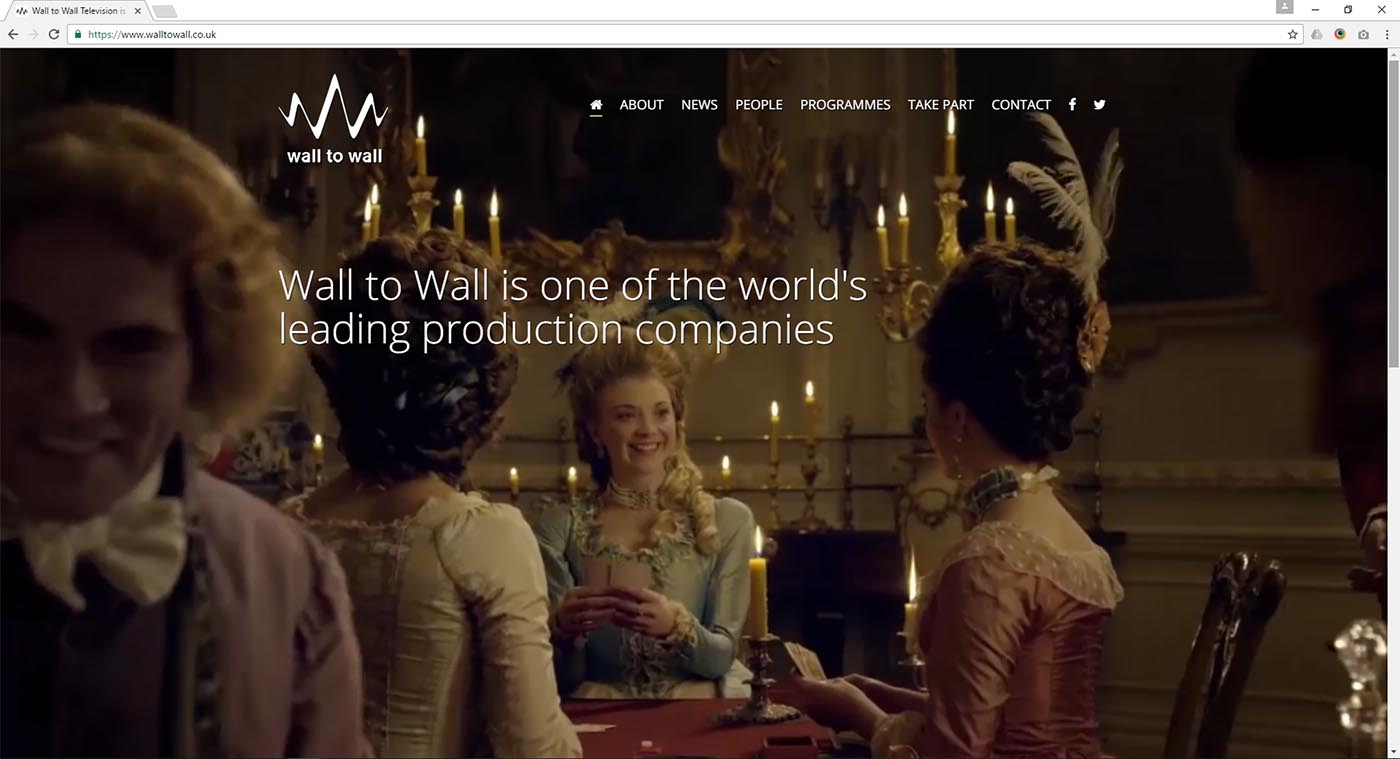Close the Wall to Wall Television tab
The height and width of the screenshot is (759, 1400).
point(138,11)
